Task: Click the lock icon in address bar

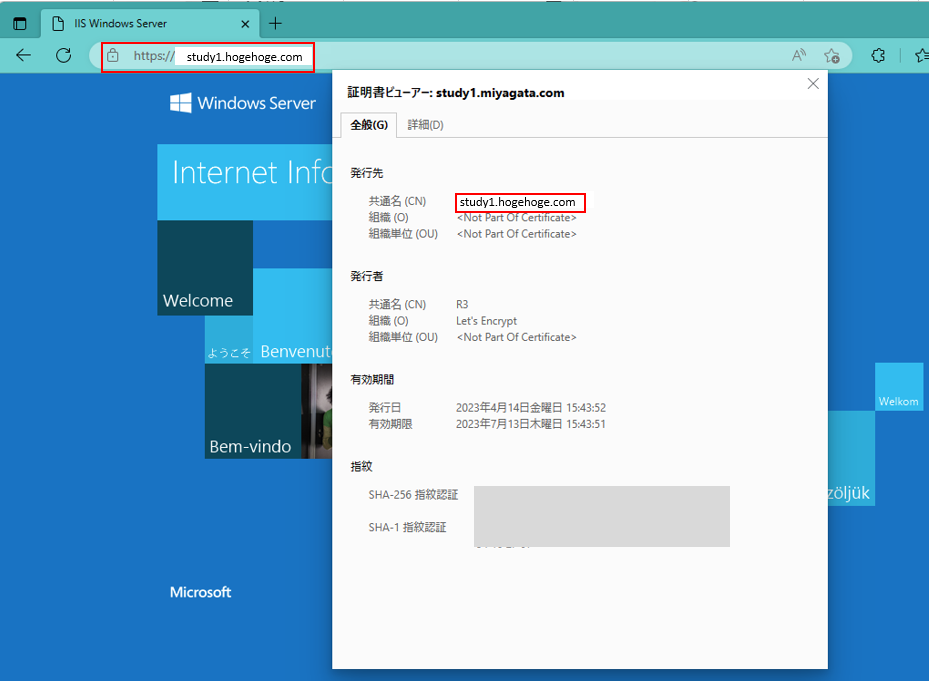Action: 113,56
